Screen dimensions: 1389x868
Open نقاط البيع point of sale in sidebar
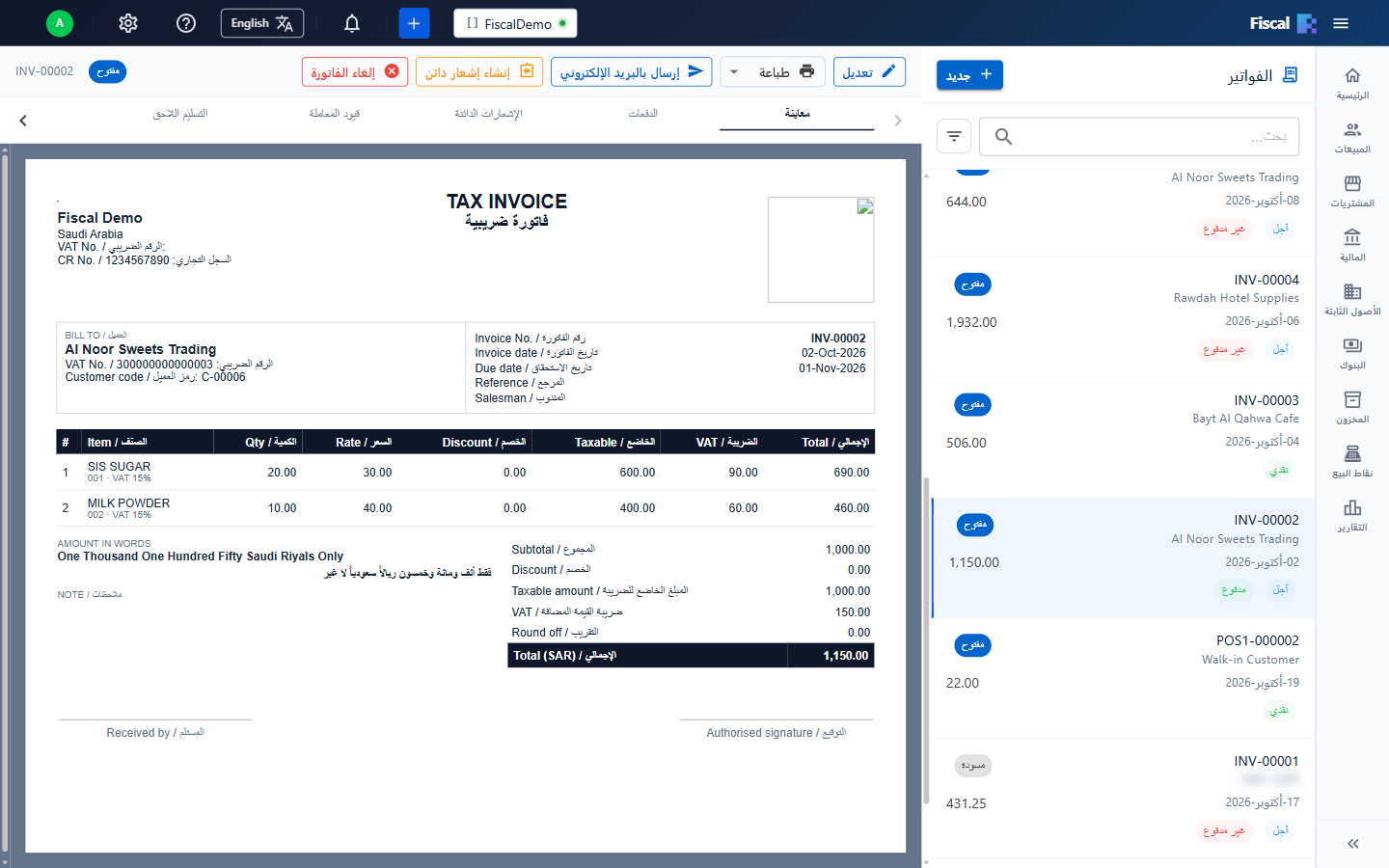1352,461
